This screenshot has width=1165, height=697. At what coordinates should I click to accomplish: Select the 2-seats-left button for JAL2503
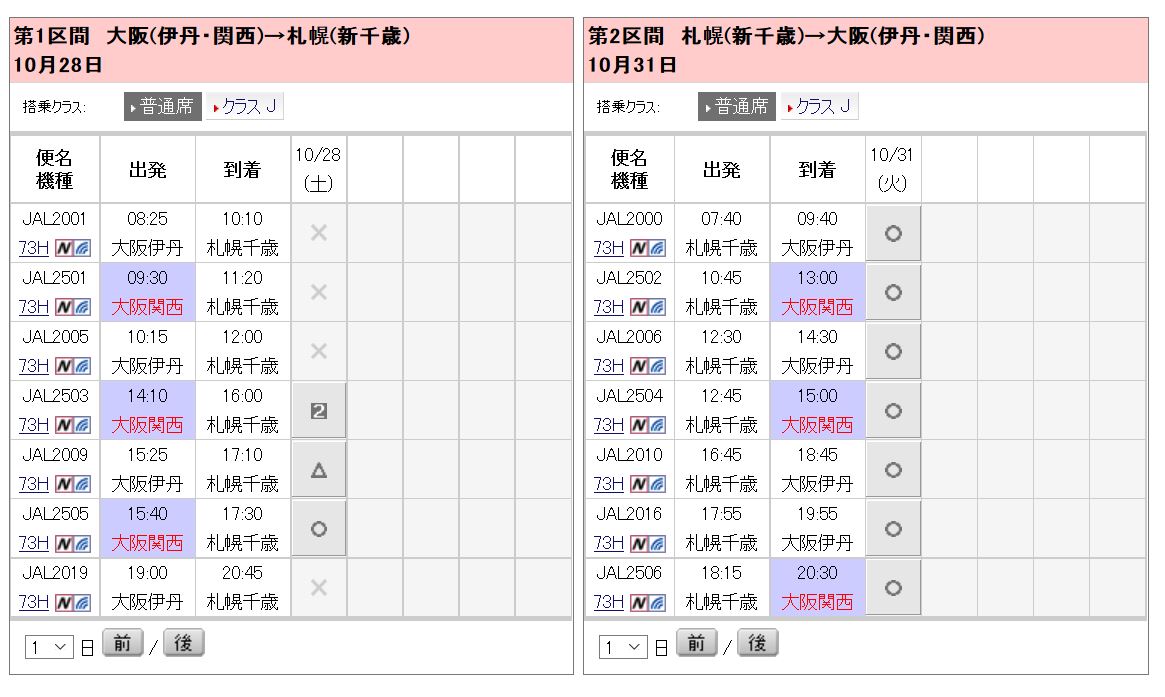click(319, 410)
